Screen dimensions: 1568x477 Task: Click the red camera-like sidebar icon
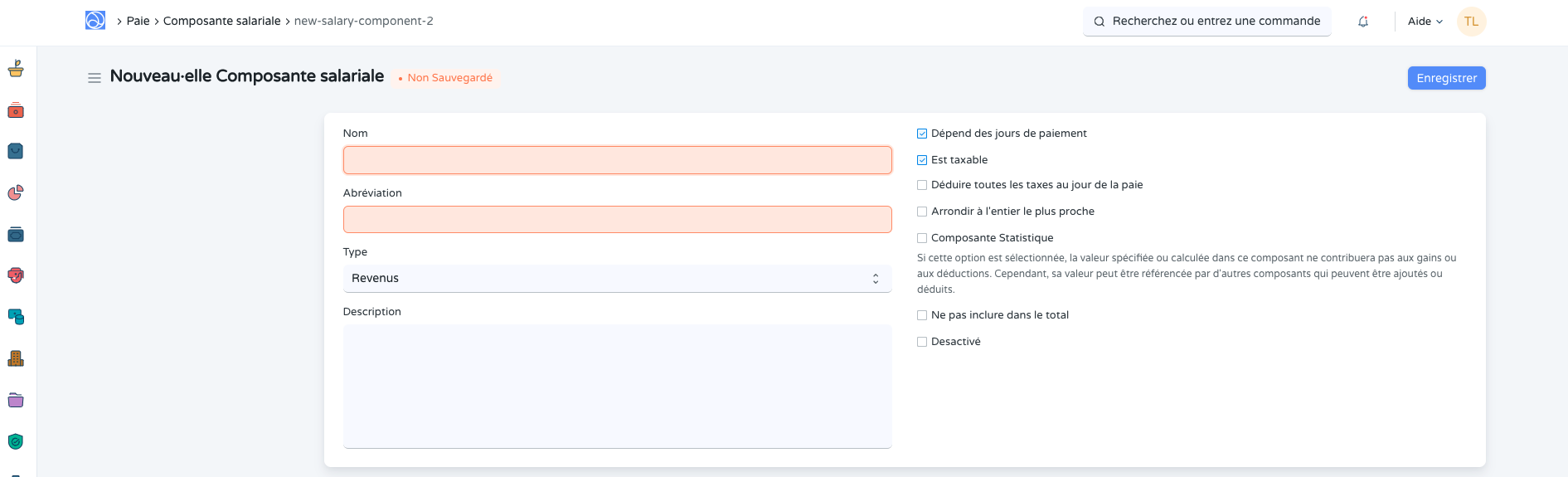pyautogui.click(x=16, y=110)
